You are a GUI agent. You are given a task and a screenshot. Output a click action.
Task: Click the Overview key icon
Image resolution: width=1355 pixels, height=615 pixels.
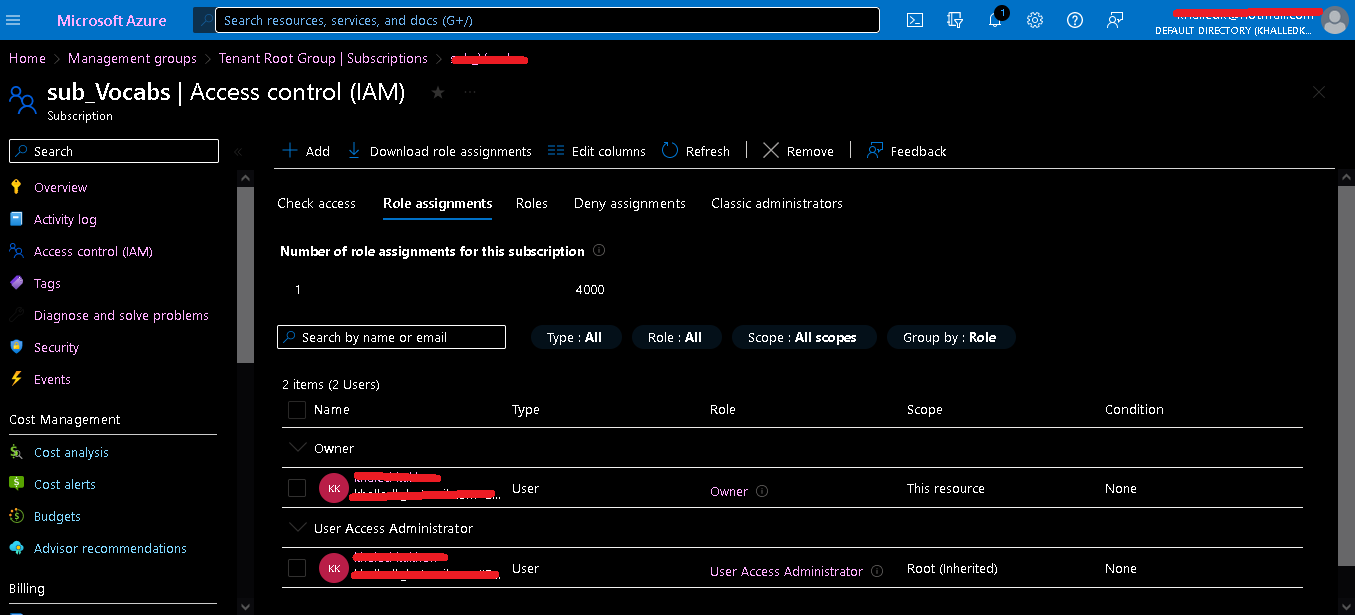(16, 187)
